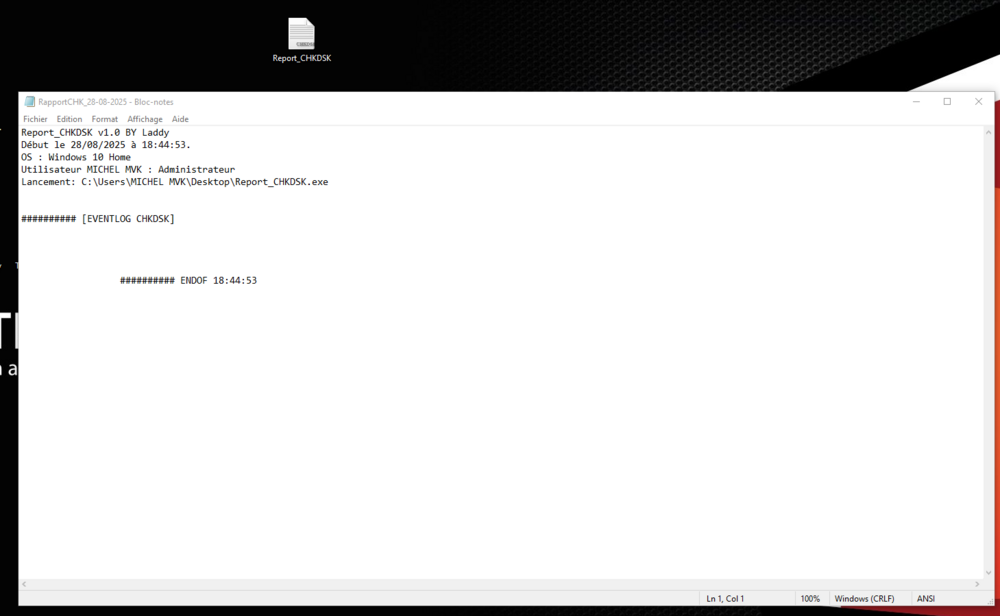Click the ANSI encoding status bar field
The image size is (1000, 616).
point(926,598)
